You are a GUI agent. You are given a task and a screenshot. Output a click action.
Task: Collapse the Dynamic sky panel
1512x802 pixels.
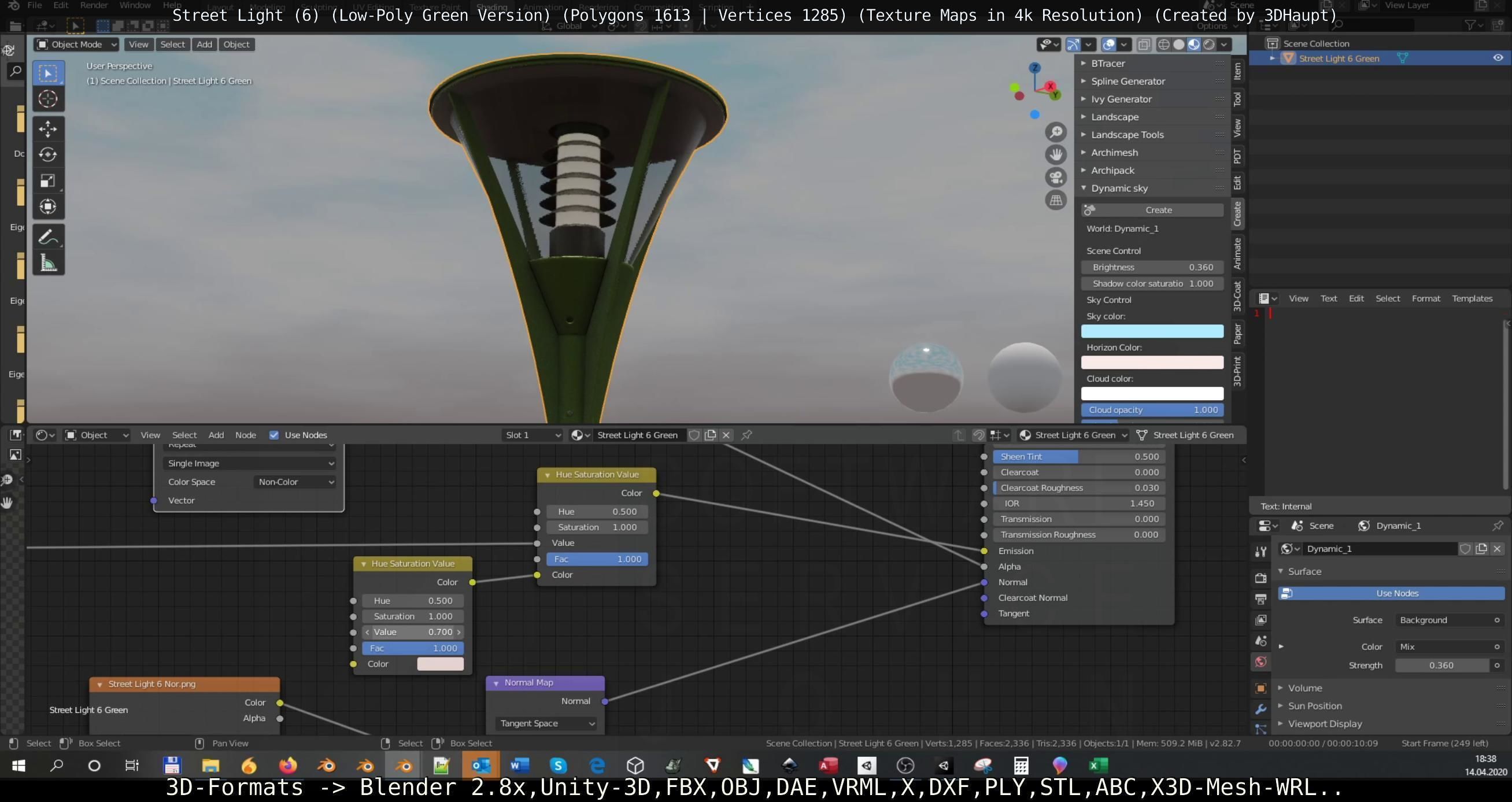(x=1118, y=189)
